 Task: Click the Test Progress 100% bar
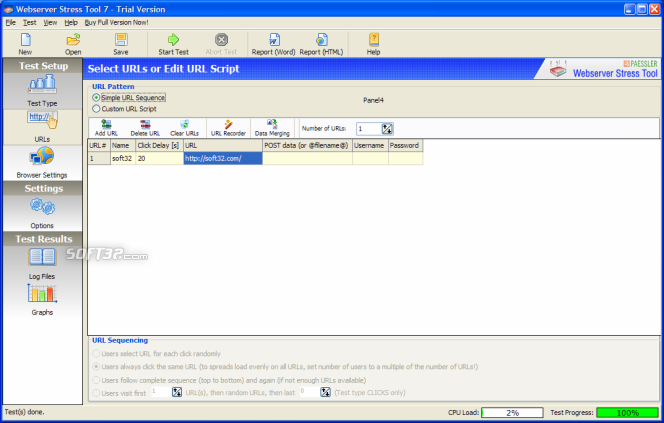coord(628,412)
